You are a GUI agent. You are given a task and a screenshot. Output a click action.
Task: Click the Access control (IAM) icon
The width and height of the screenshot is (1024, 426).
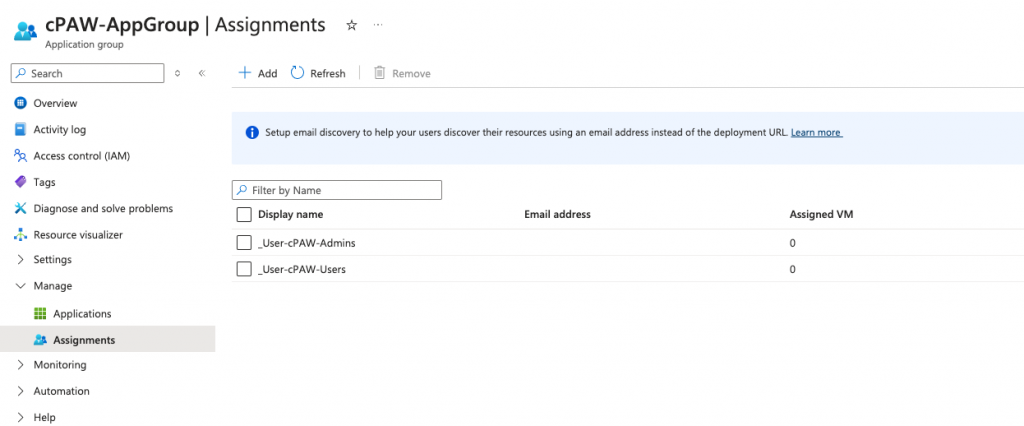pos(20,156)
